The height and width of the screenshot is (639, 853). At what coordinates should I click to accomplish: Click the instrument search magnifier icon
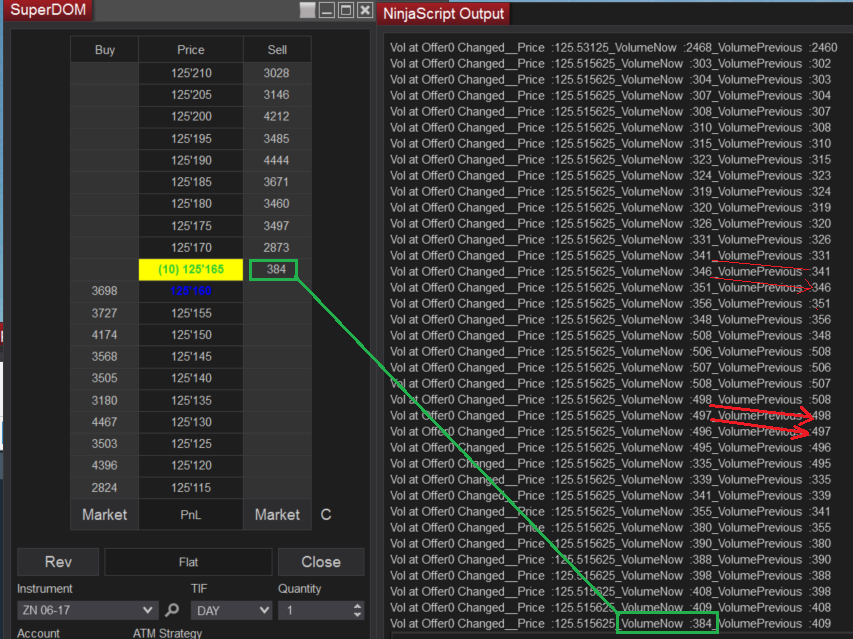coord(172,610)
